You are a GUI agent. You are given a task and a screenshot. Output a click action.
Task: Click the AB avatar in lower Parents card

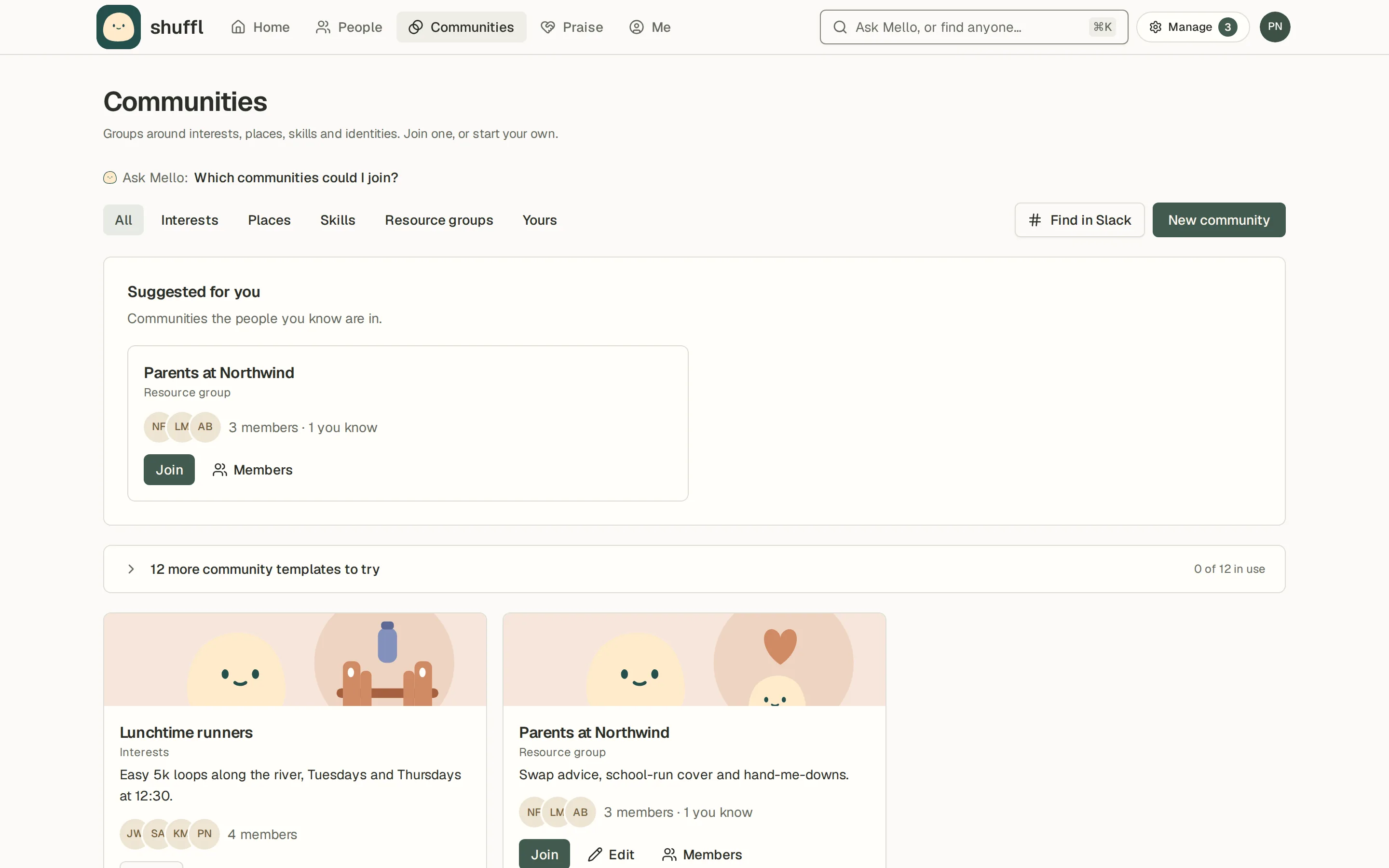[x=580, y=813]
